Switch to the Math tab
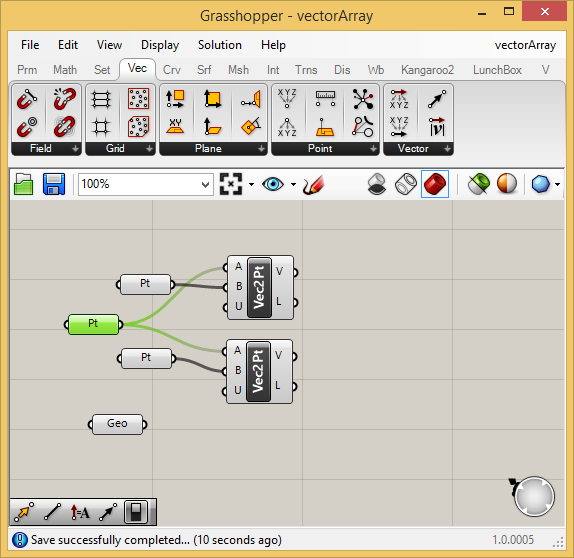Viewport: 574px width, 558px height. (65, 70)
